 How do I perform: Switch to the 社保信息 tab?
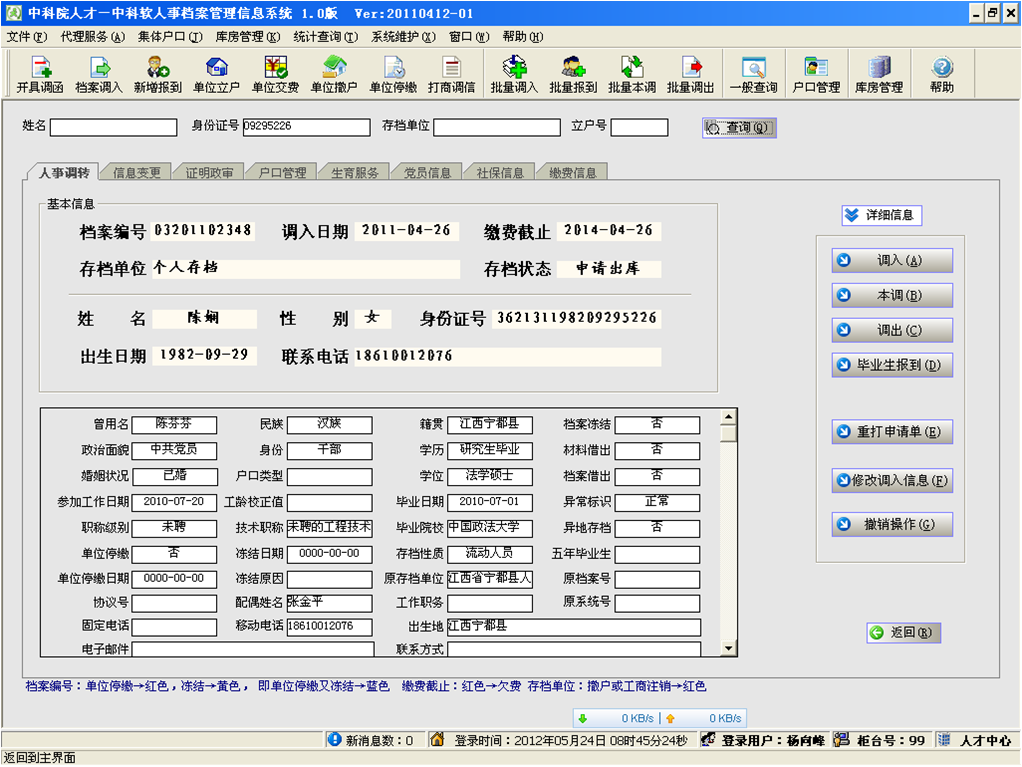pyautogui.click(x=499, y=173)
